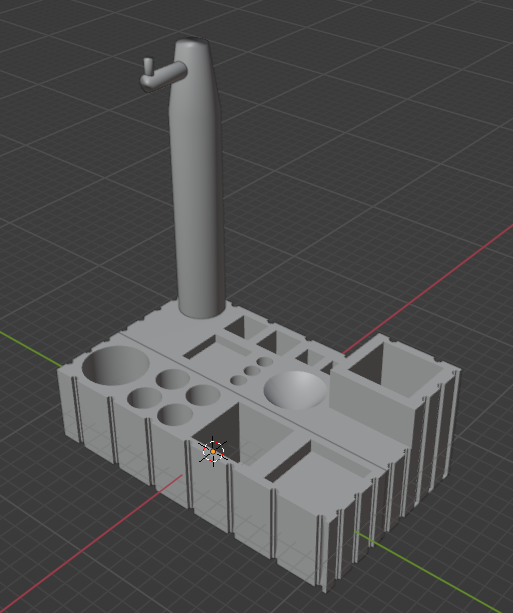The width and height of the screenshot is (513, 613).
Task: Click the tall vertical post of the model
Action: (198, 178)
